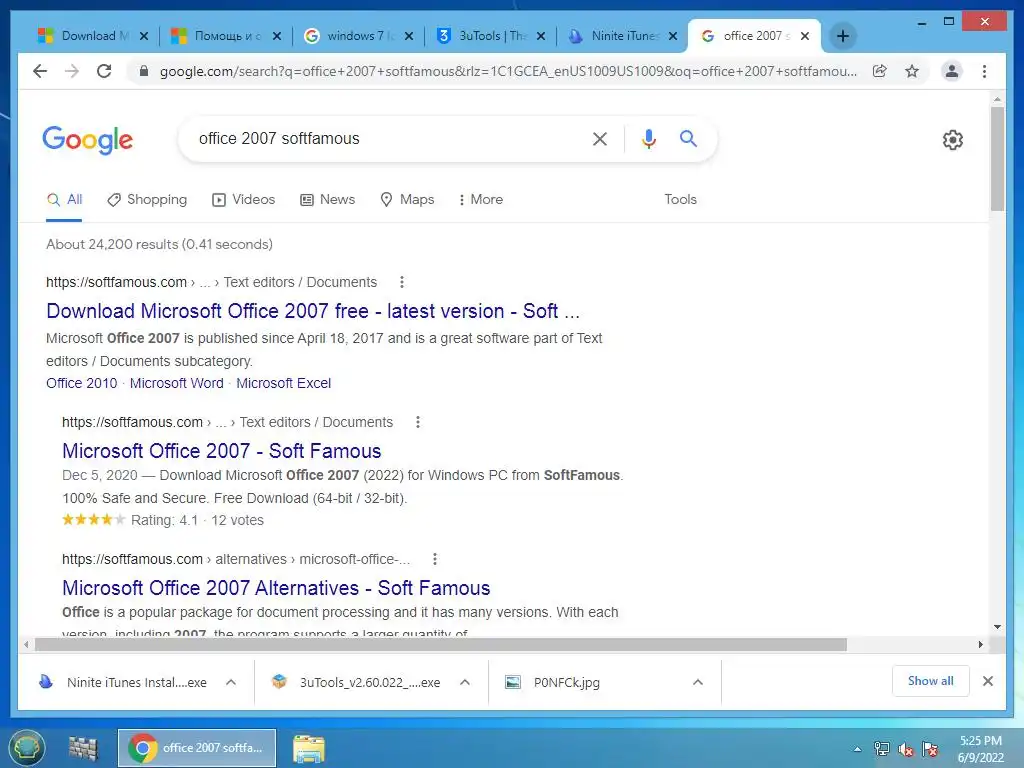Follow the Microsoft Word sitelink
This screenshot has height=768, width=1024.
coord(176,383)
